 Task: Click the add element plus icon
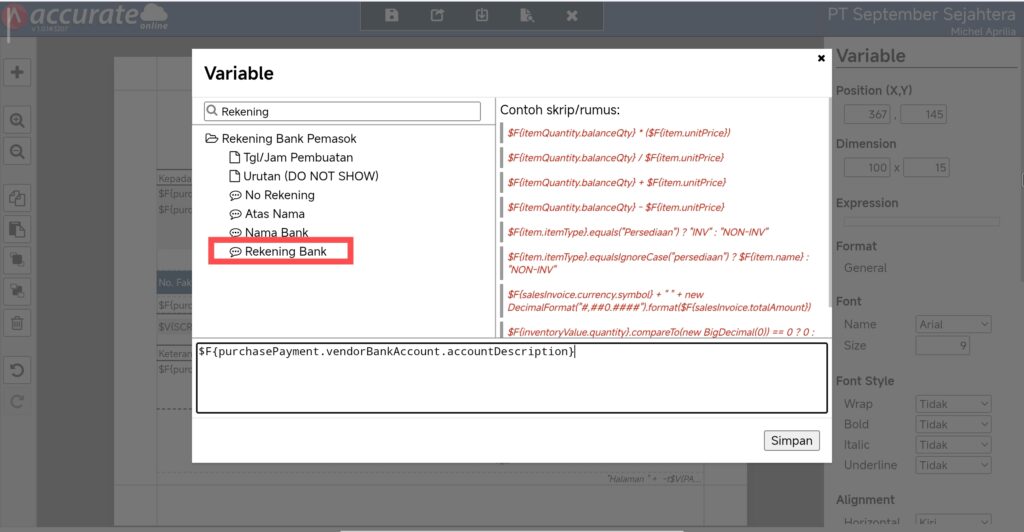point(17,72)
